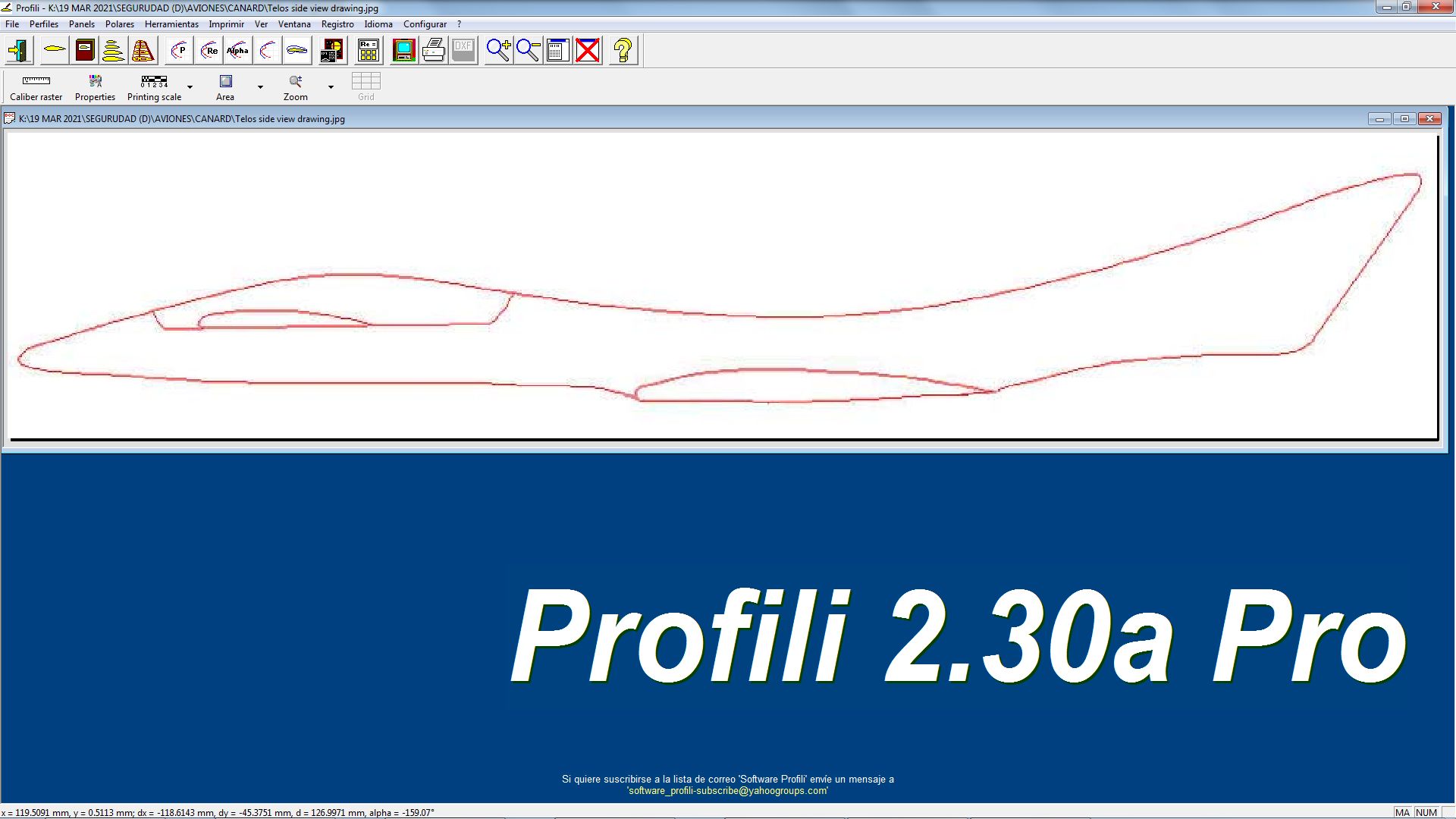Open the Perfiles menu
1456x819 pixels.
44,24
